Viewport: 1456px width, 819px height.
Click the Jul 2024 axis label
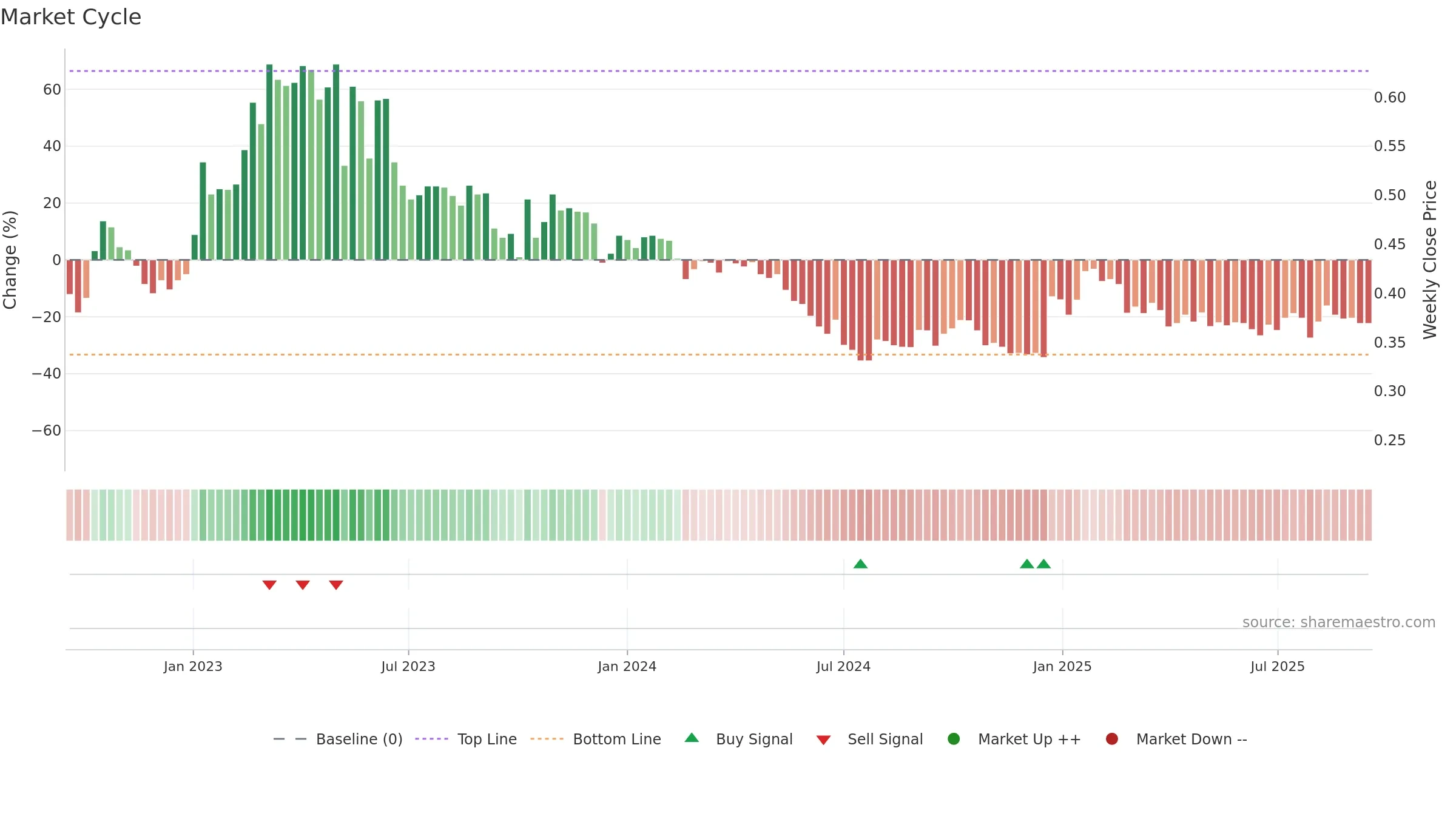(843, 666)
